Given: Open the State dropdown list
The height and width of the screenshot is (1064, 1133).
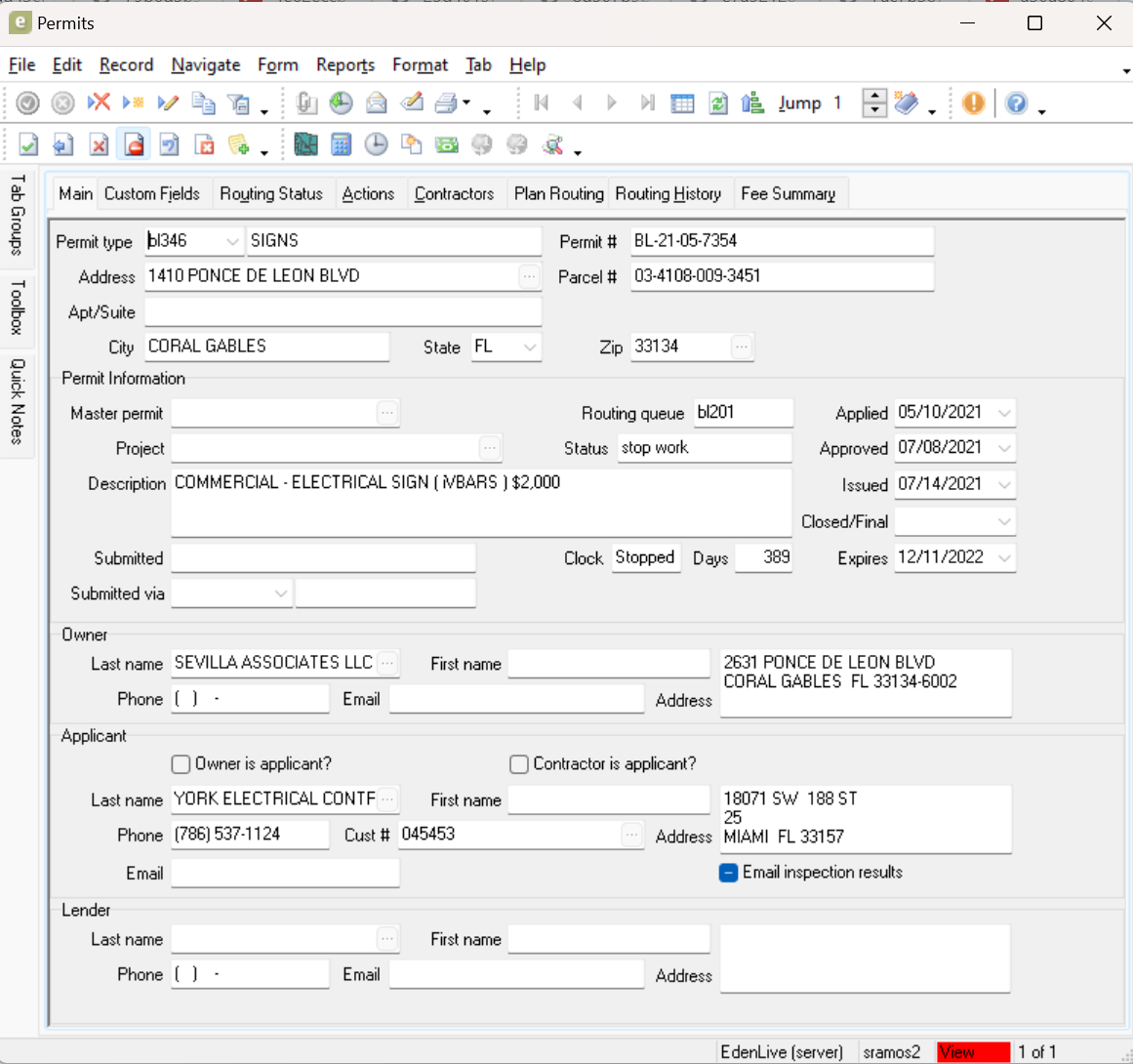Looking at the screenshot, I should [x=530, y=347].
